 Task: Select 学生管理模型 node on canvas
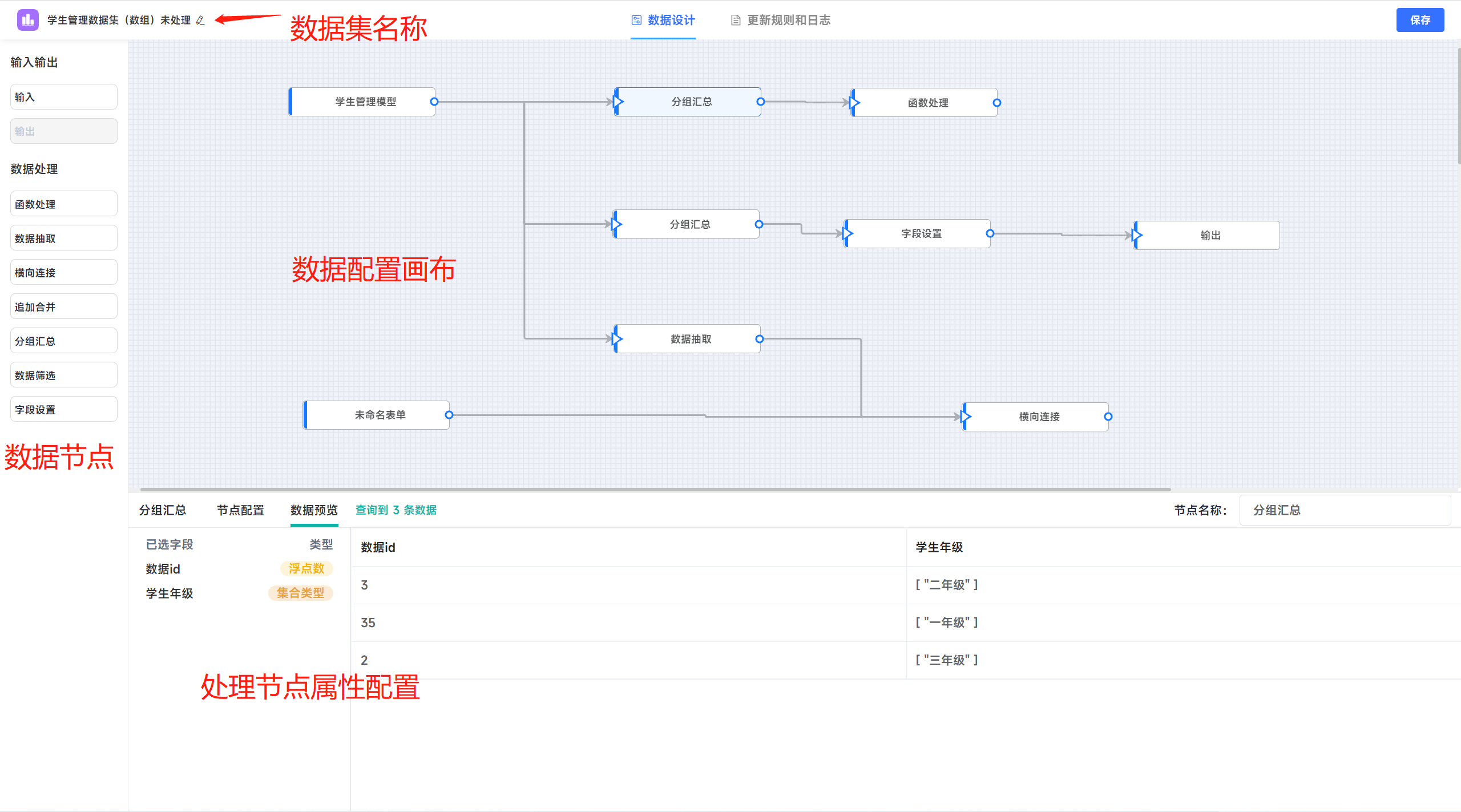(362, 102)
